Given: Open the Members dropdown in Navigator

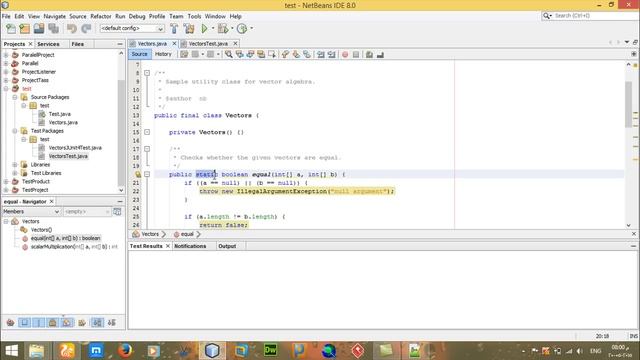Looking at the screenshot, I should [31, 211].
